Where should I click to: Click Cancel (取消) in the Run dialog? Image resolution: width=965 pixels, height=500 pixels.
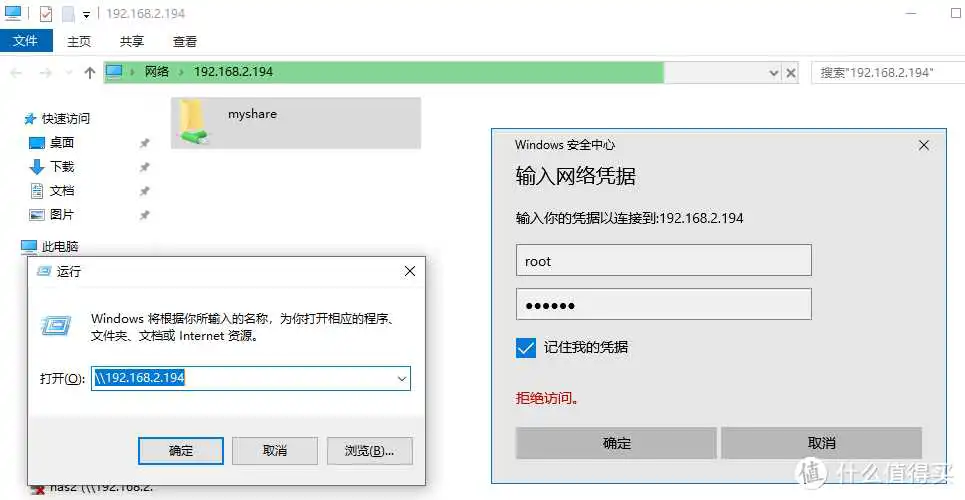click(275, 451)
